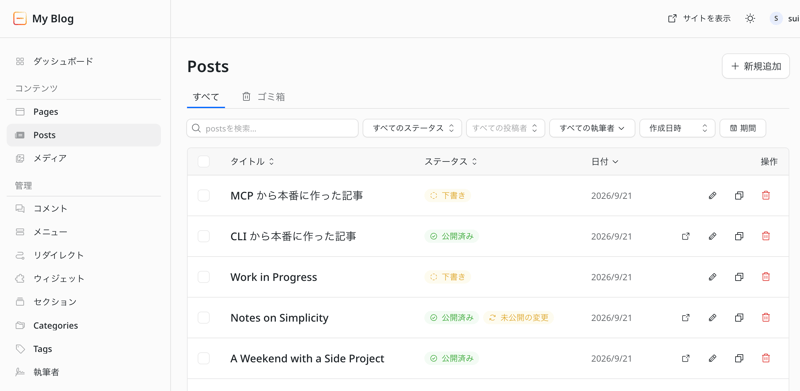
Task: Click the 未公開の変更 status badge
Action: tap(518, 317)
